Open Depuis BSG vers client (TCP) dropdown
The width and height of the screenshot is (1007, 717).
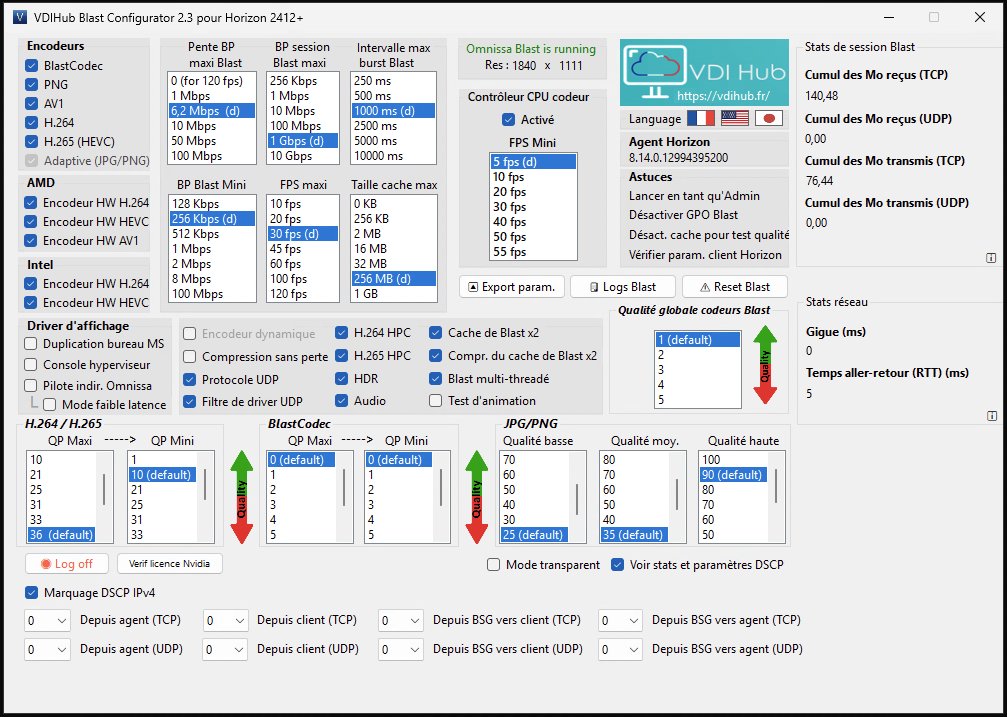tap(401, 621)
